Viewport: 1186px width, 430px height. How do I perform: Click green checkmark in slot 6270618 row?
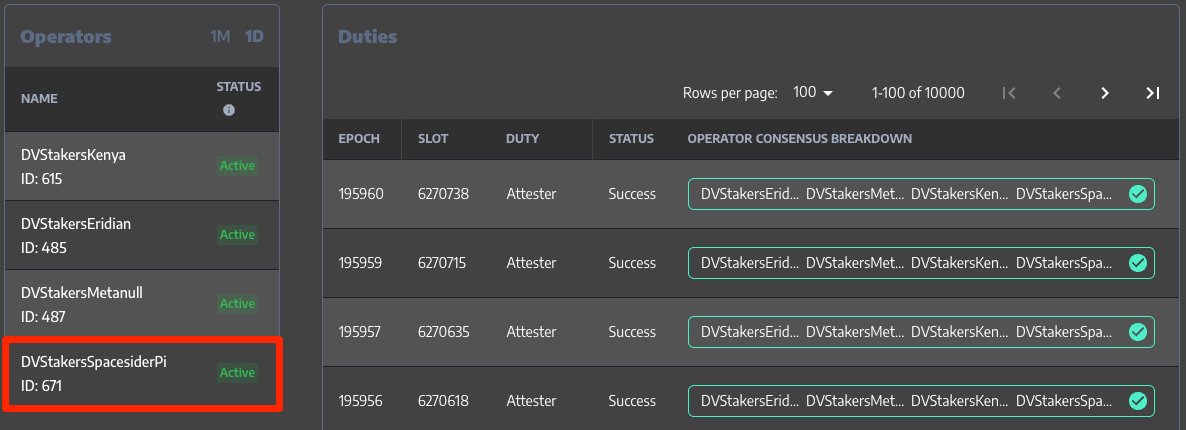click(x=1138, y=400)
